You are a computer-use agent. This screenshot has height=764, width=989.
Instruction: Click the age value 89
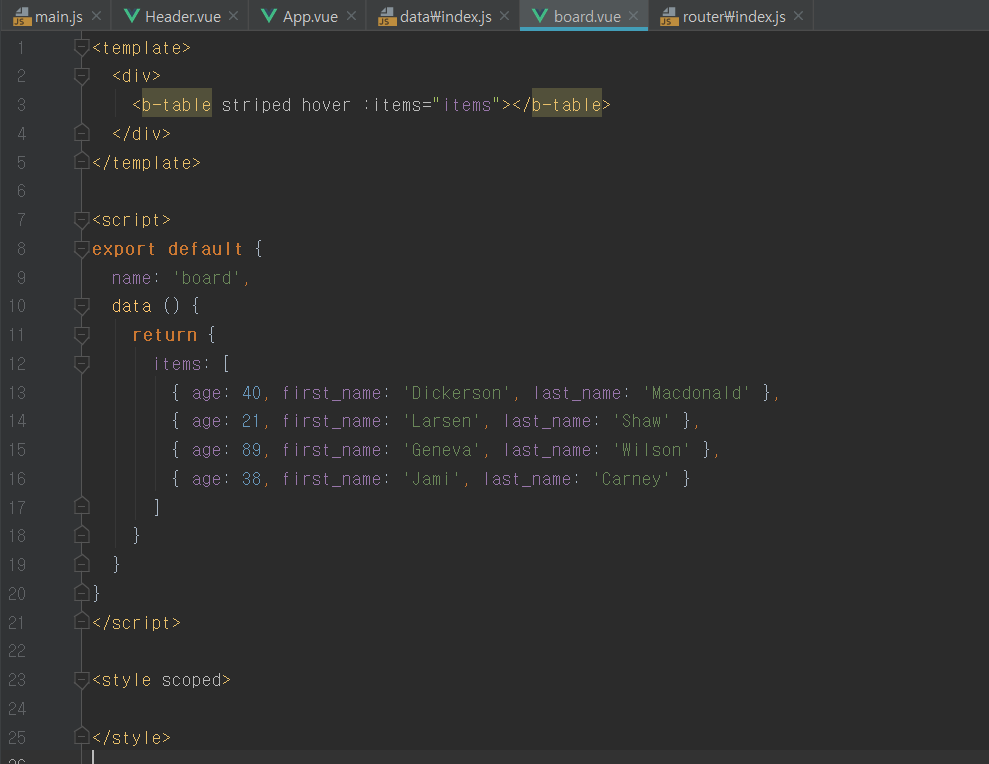[251, 450]
